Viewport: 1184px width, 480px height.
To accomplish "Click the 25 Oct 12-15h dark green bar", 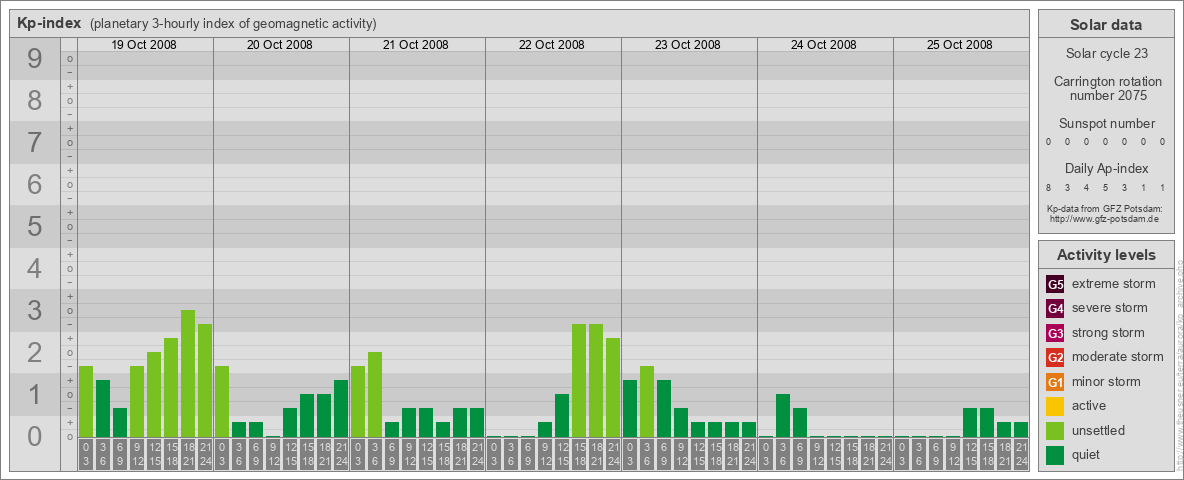I will pyautogui.click(x=970, y=423).
